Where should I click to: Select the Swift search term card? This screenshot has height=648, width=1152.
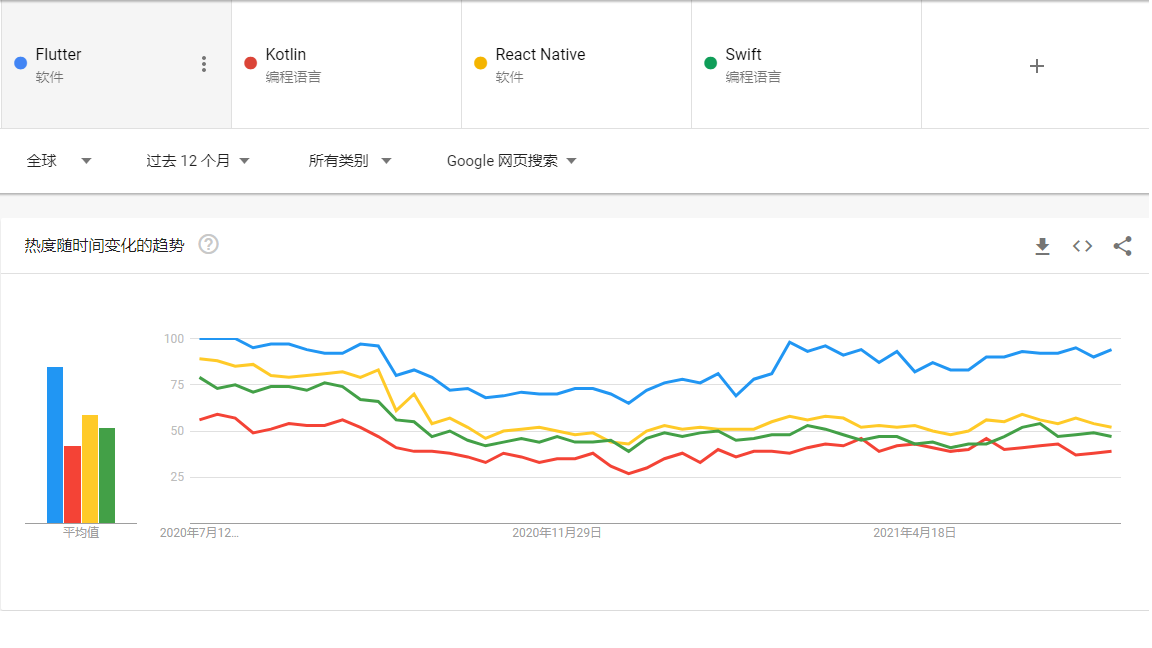click(x=806, y=65)
